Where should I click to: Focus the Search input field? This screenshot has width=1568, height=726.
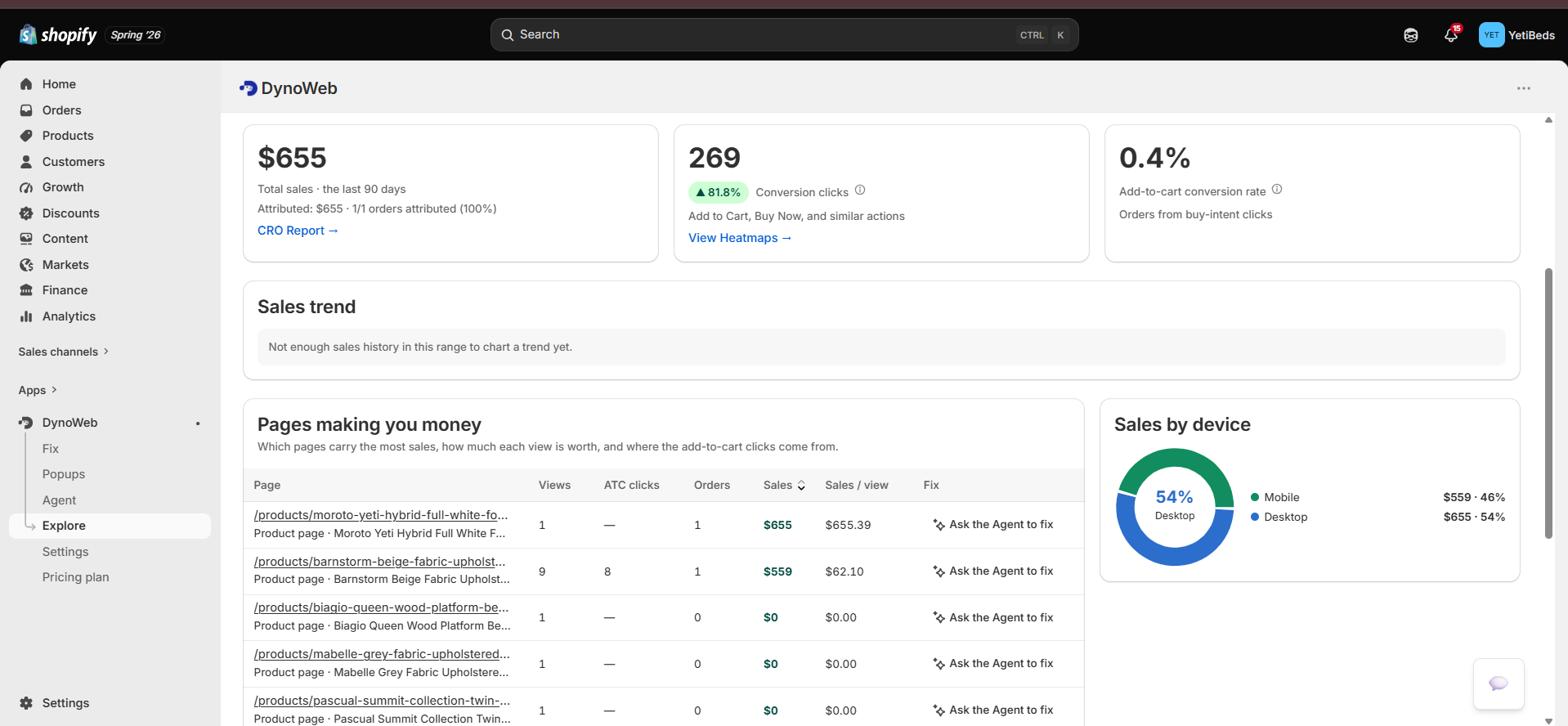[x=785, y=35]
